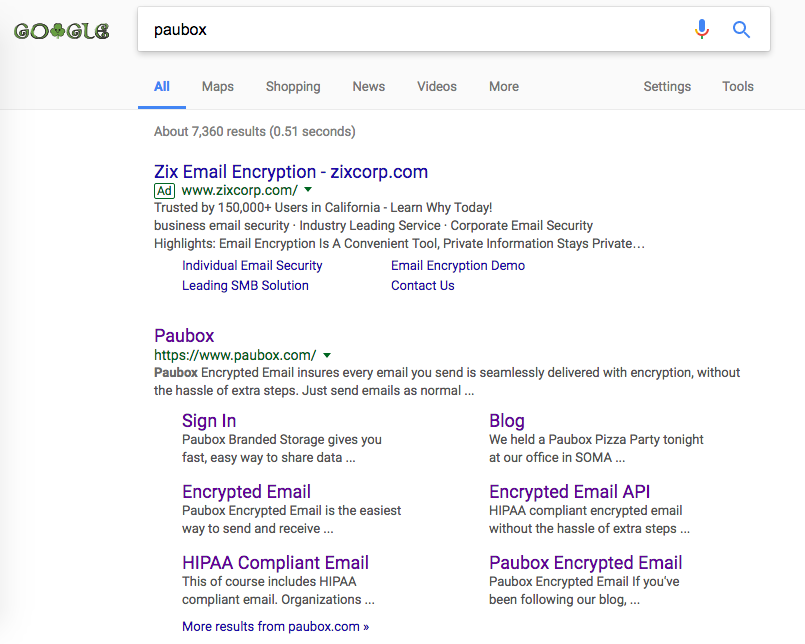Switch to the Maps tab
This screenshot has width=805, height=644.
coord(217,87)
